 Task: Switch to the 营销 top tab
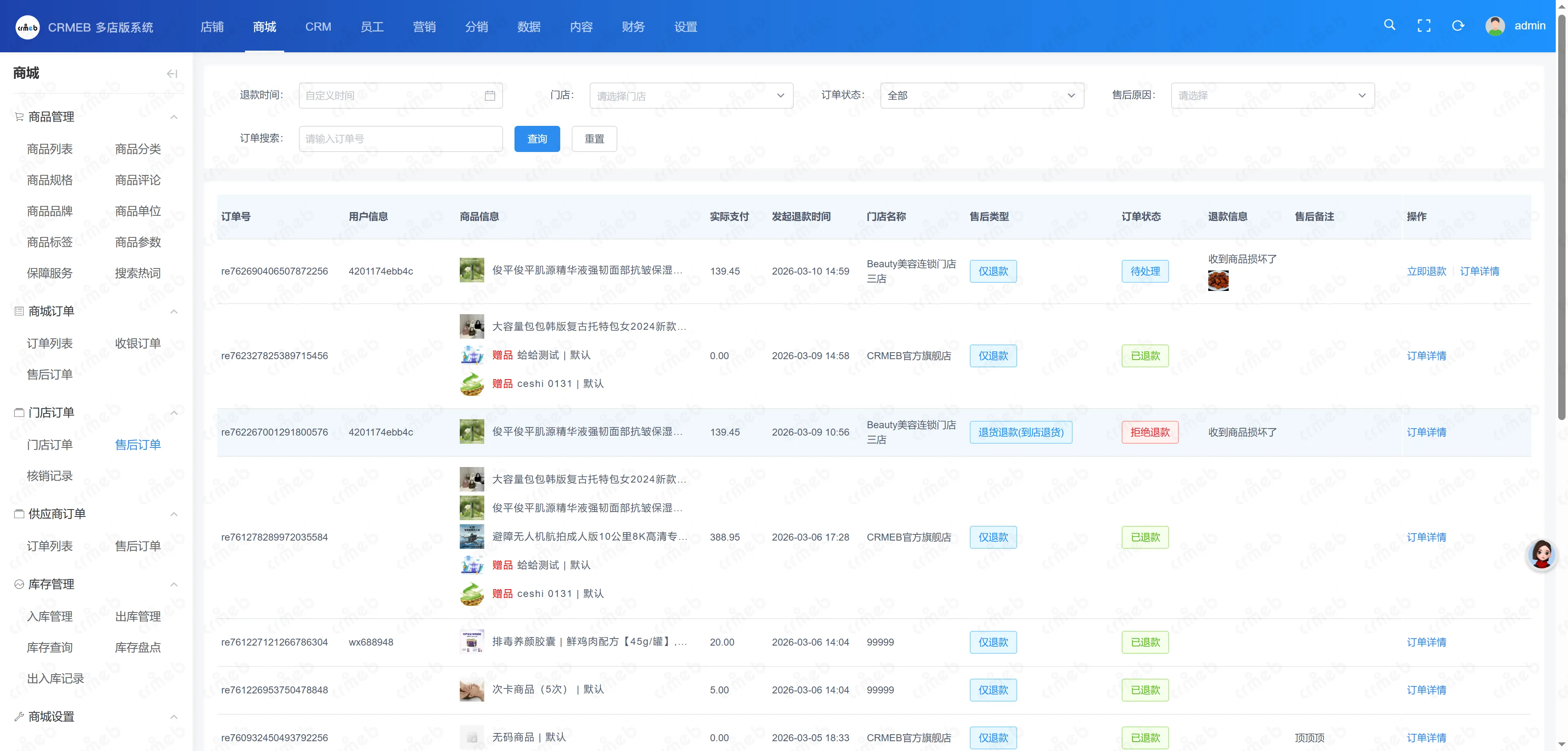(x=424, y=27)
